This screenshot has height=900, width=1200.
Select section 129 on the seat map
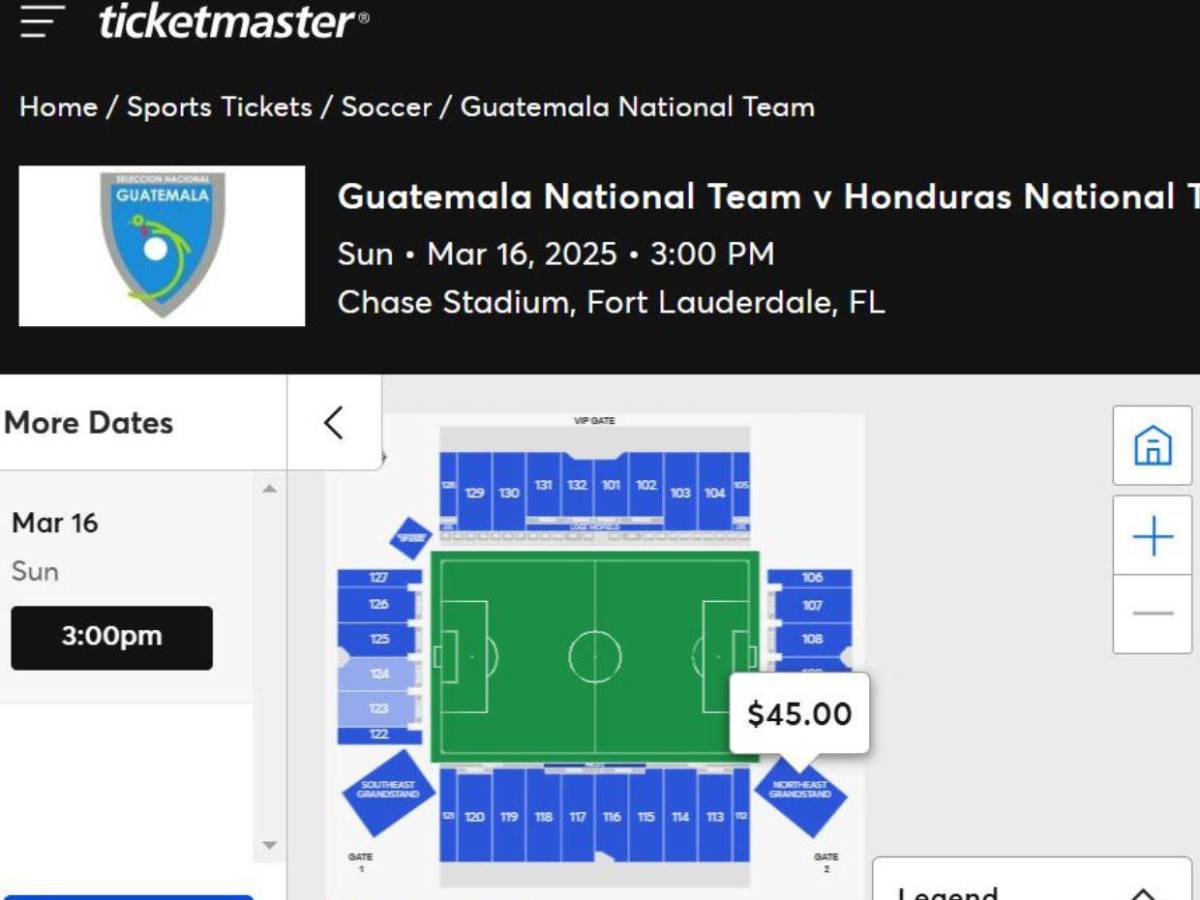pos(473,491)
